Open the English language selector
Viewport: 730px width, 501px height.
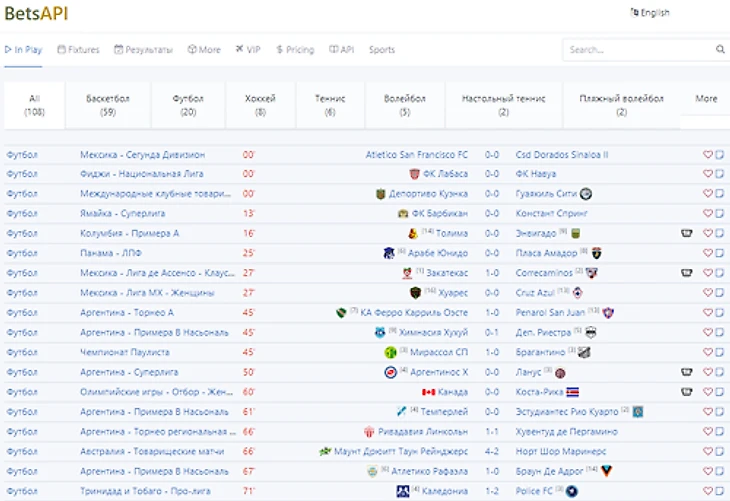[x=650, y=13]
